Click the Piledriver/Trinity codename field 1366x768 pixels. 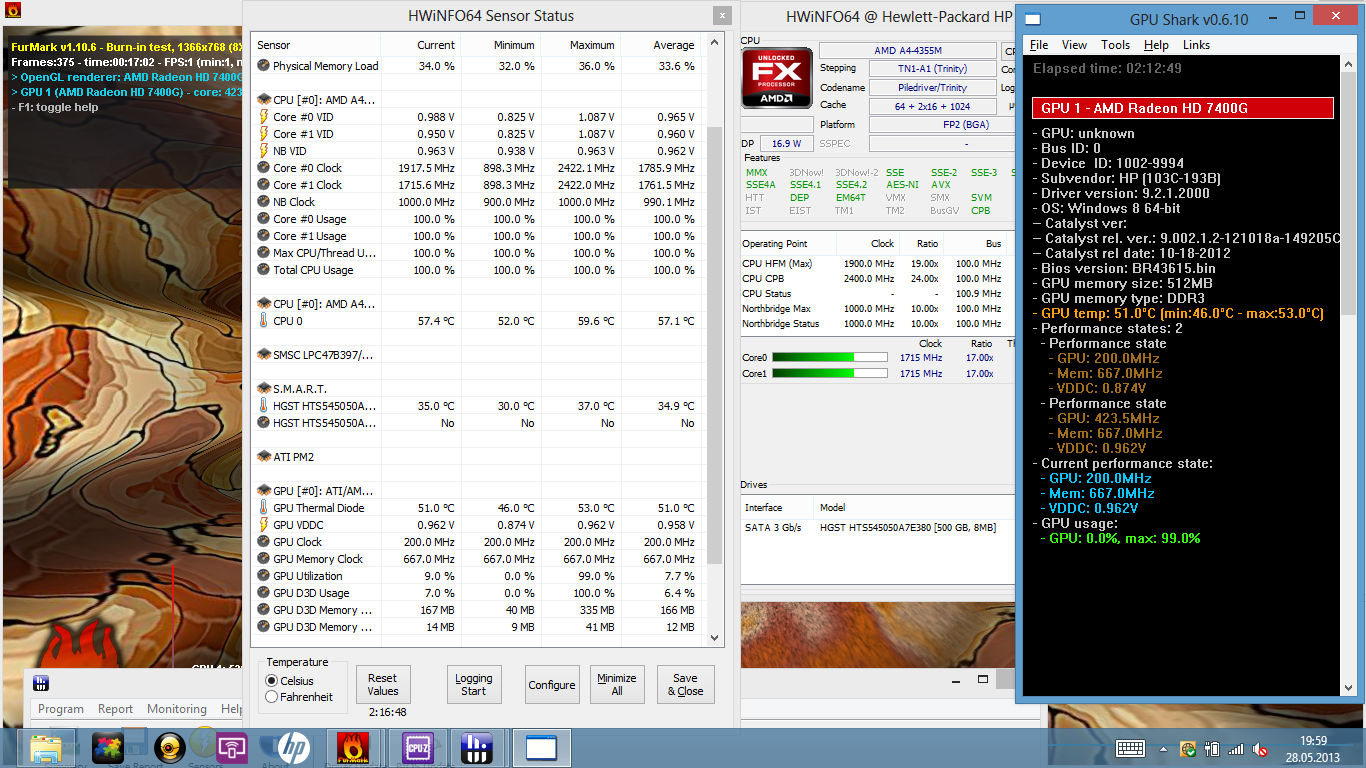932,87
